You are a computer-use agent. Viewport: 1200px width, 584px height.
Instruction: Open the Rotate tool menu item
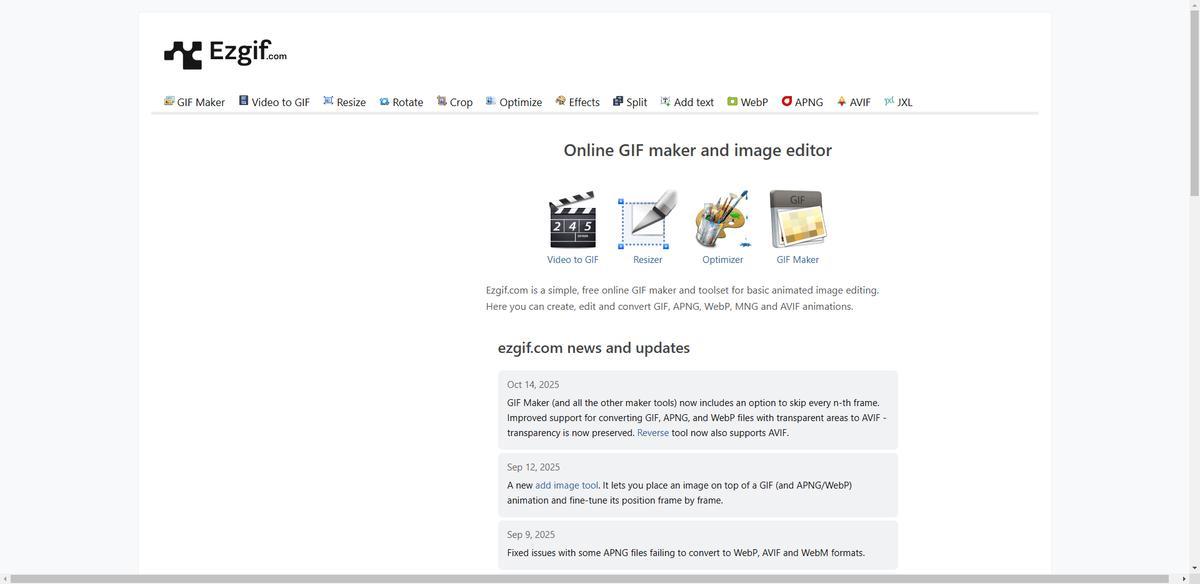point(401,102)
